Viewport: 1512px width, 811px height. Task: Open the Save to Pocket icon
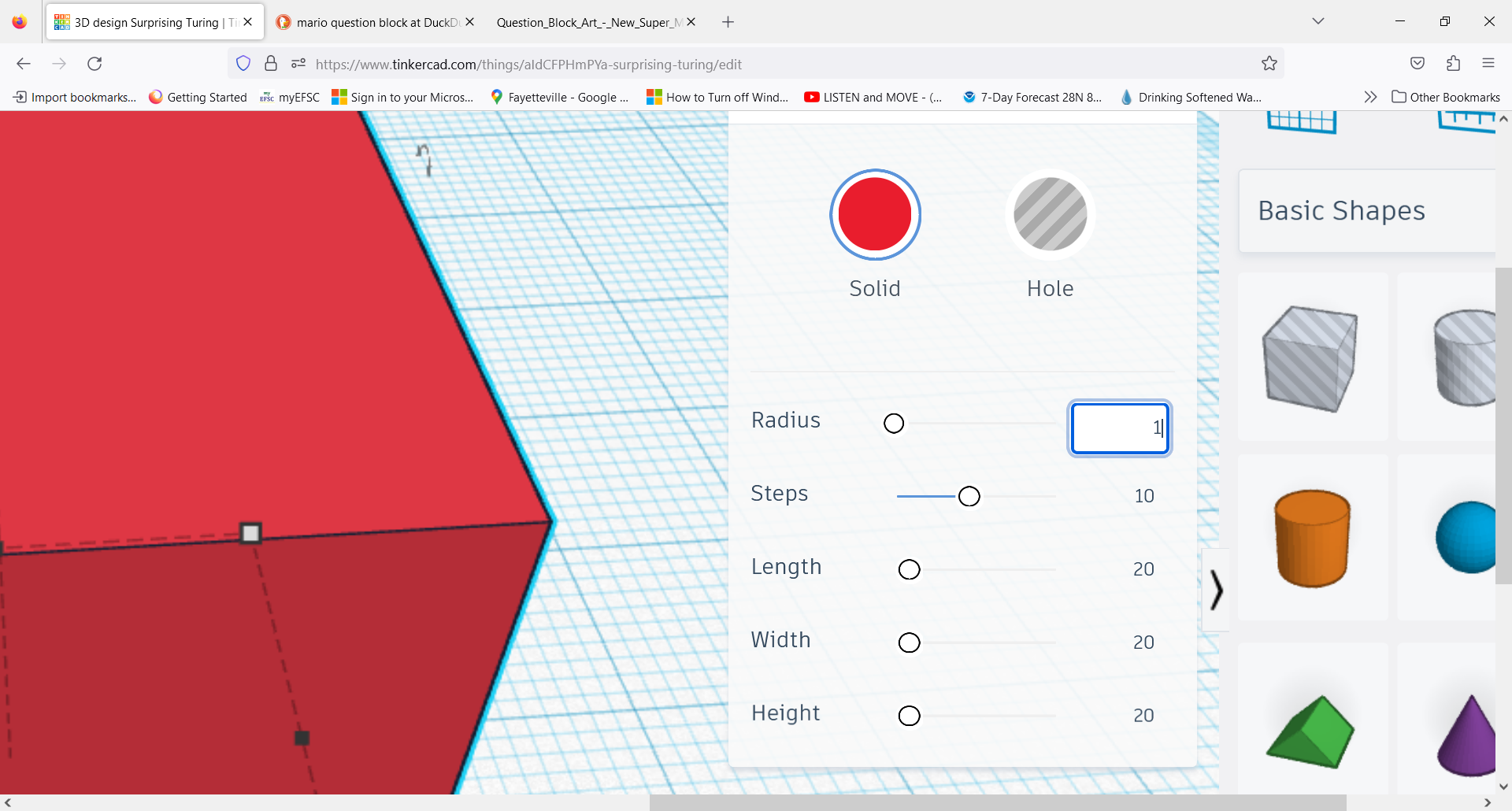[x=1417, y=64]
